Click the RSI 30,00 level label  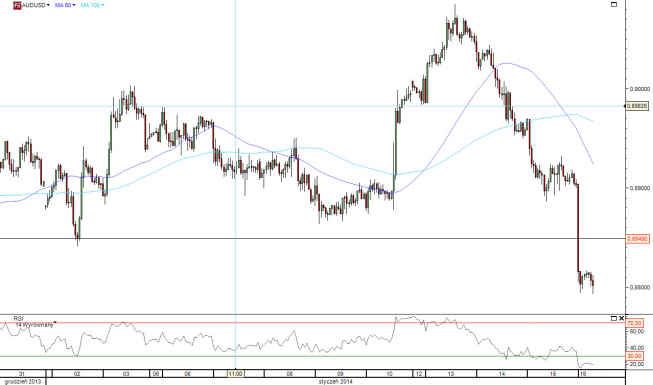point(635,356)
